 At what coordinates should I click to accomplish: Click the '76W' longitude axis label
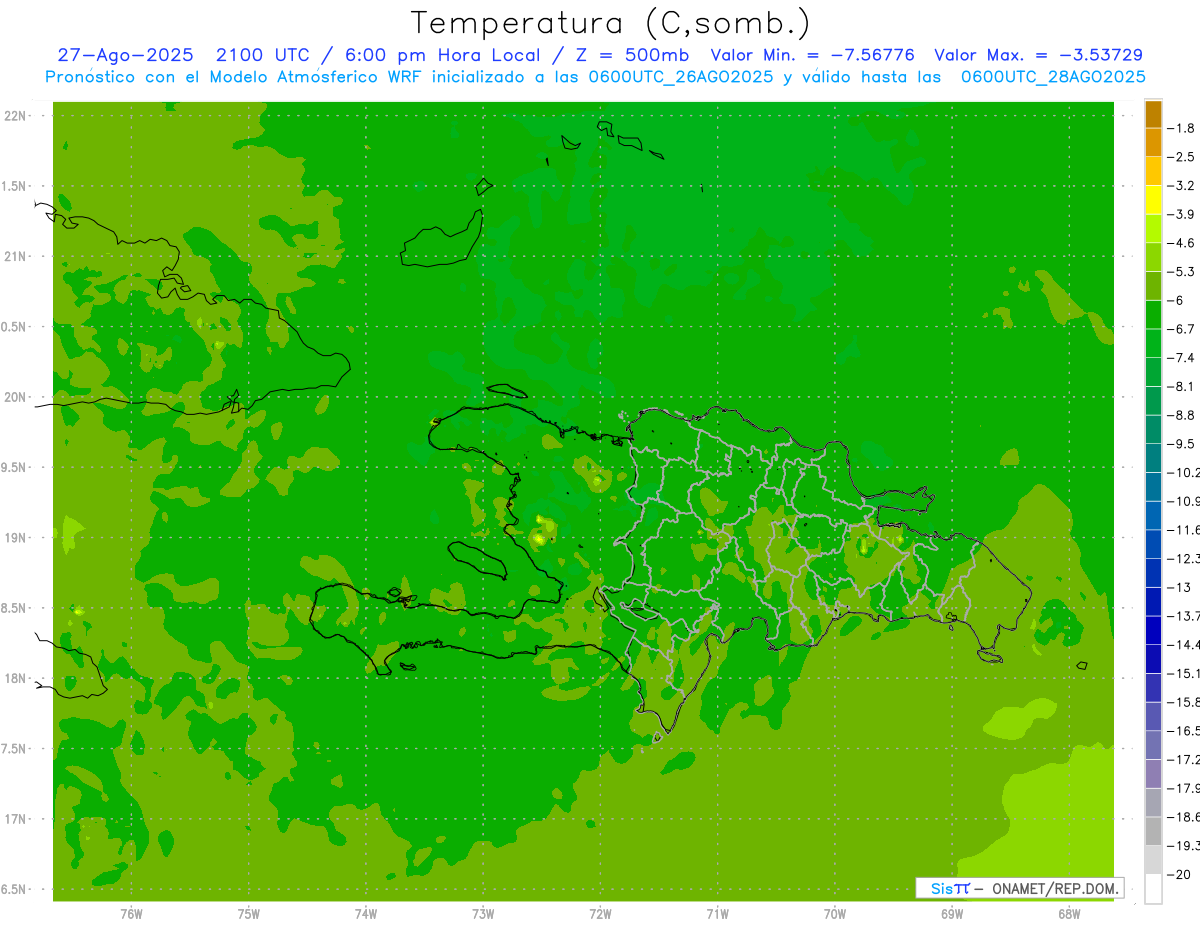pos(131,914)
